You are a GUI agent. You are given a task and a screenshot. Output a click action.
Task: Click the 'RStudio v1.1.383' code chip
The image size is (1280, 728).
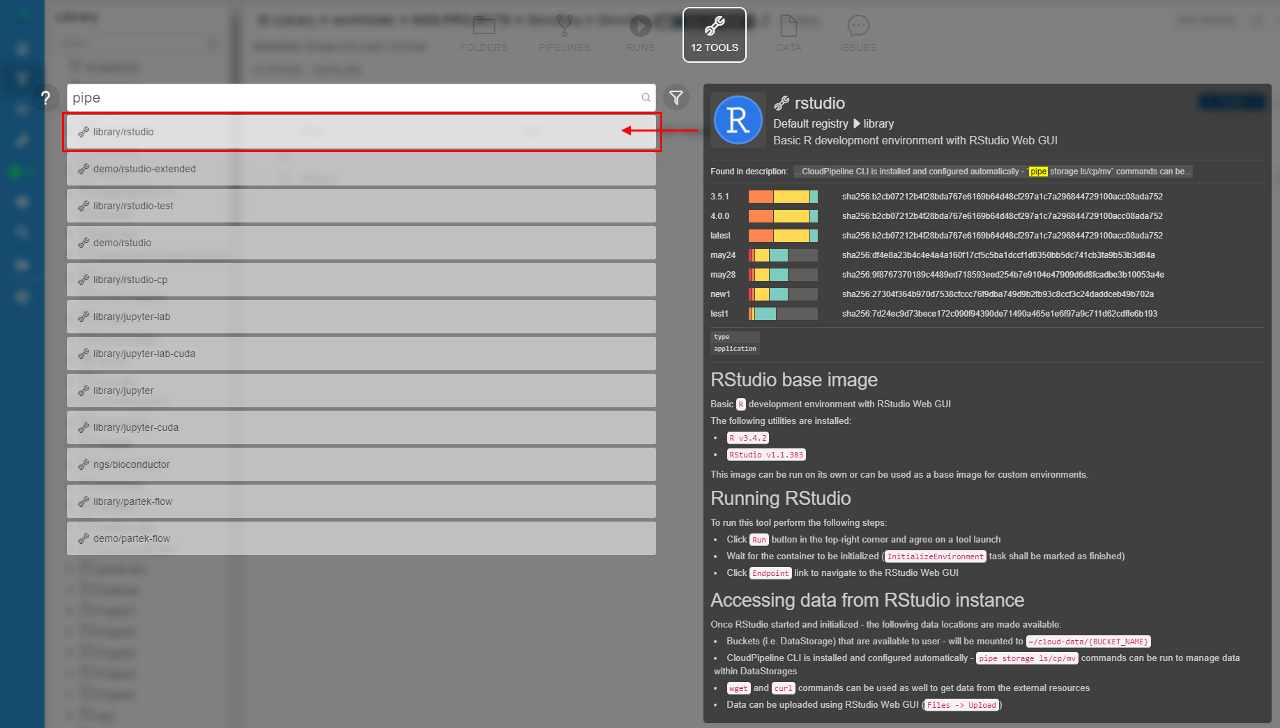pyautogui.click(x=766, y=455)
